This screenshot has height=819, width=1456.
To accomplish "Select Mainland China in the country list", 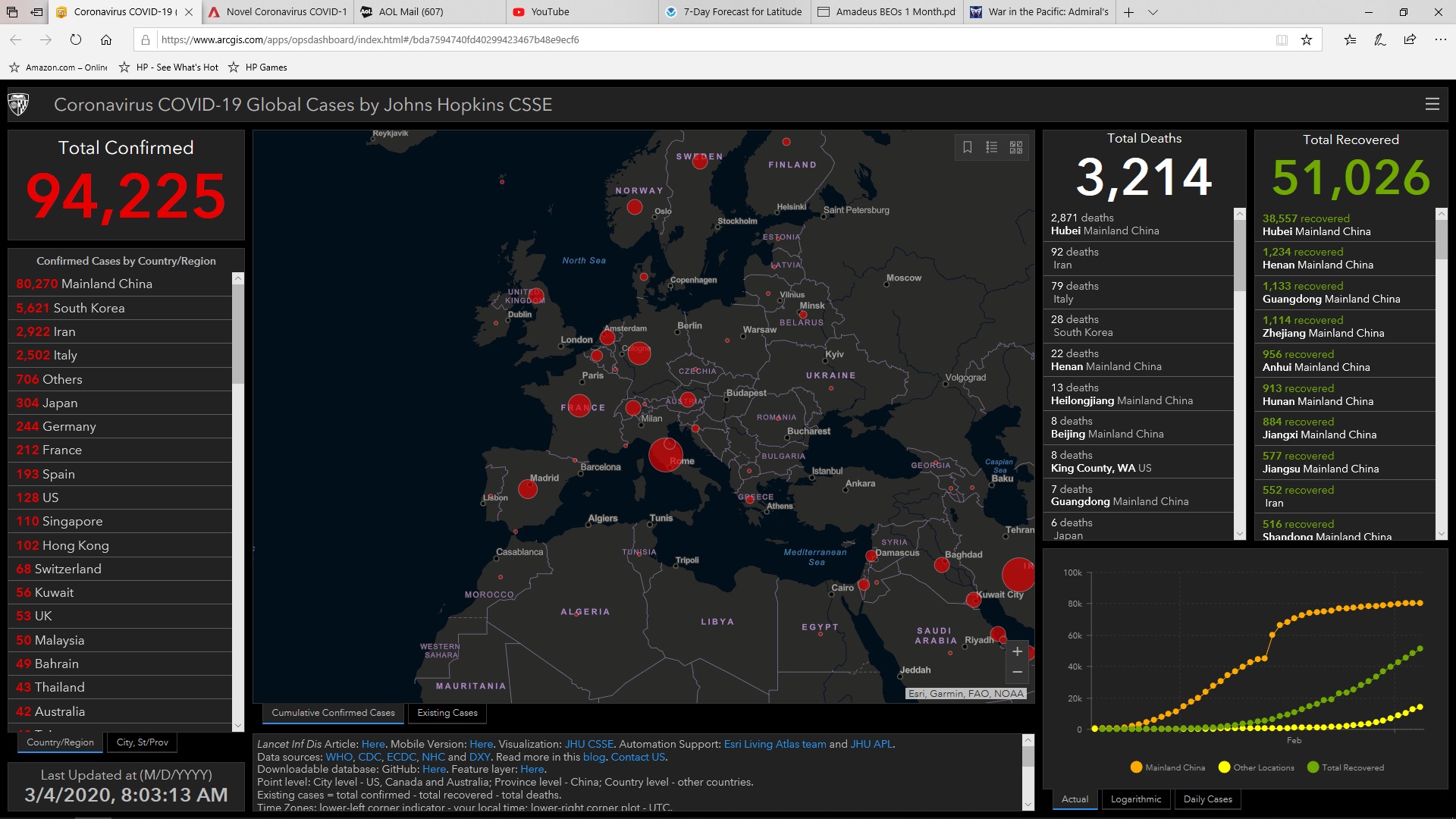I will (x=120, y=284).
